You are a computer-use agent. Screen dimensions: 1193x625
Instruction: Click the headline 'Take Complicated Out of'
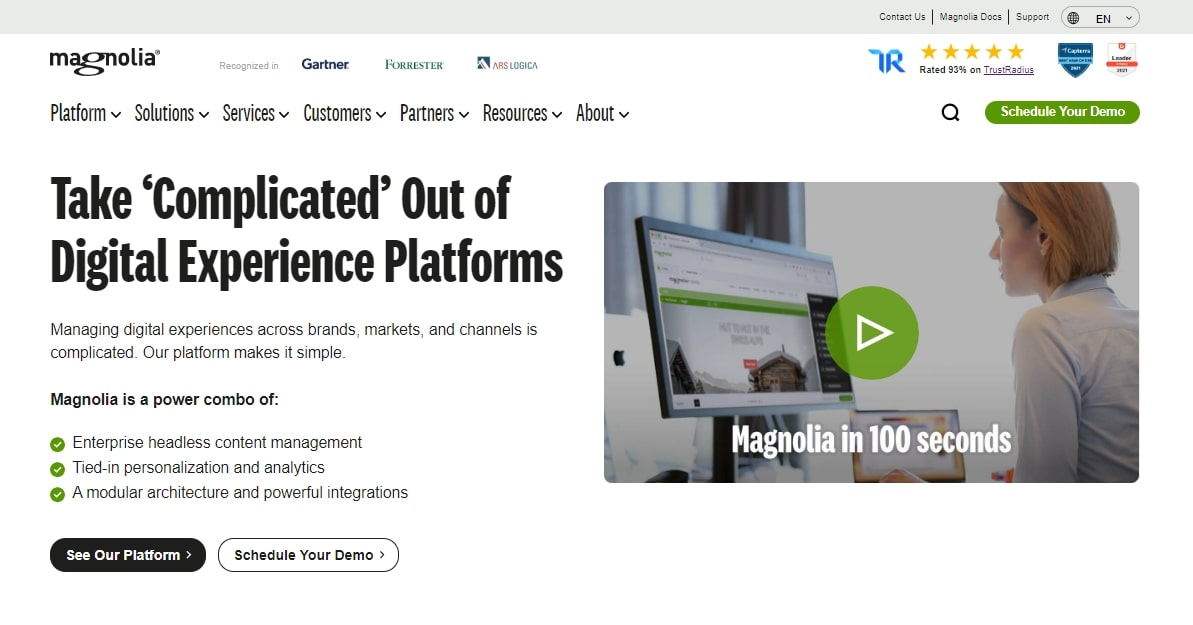click(x=280, y=199)
